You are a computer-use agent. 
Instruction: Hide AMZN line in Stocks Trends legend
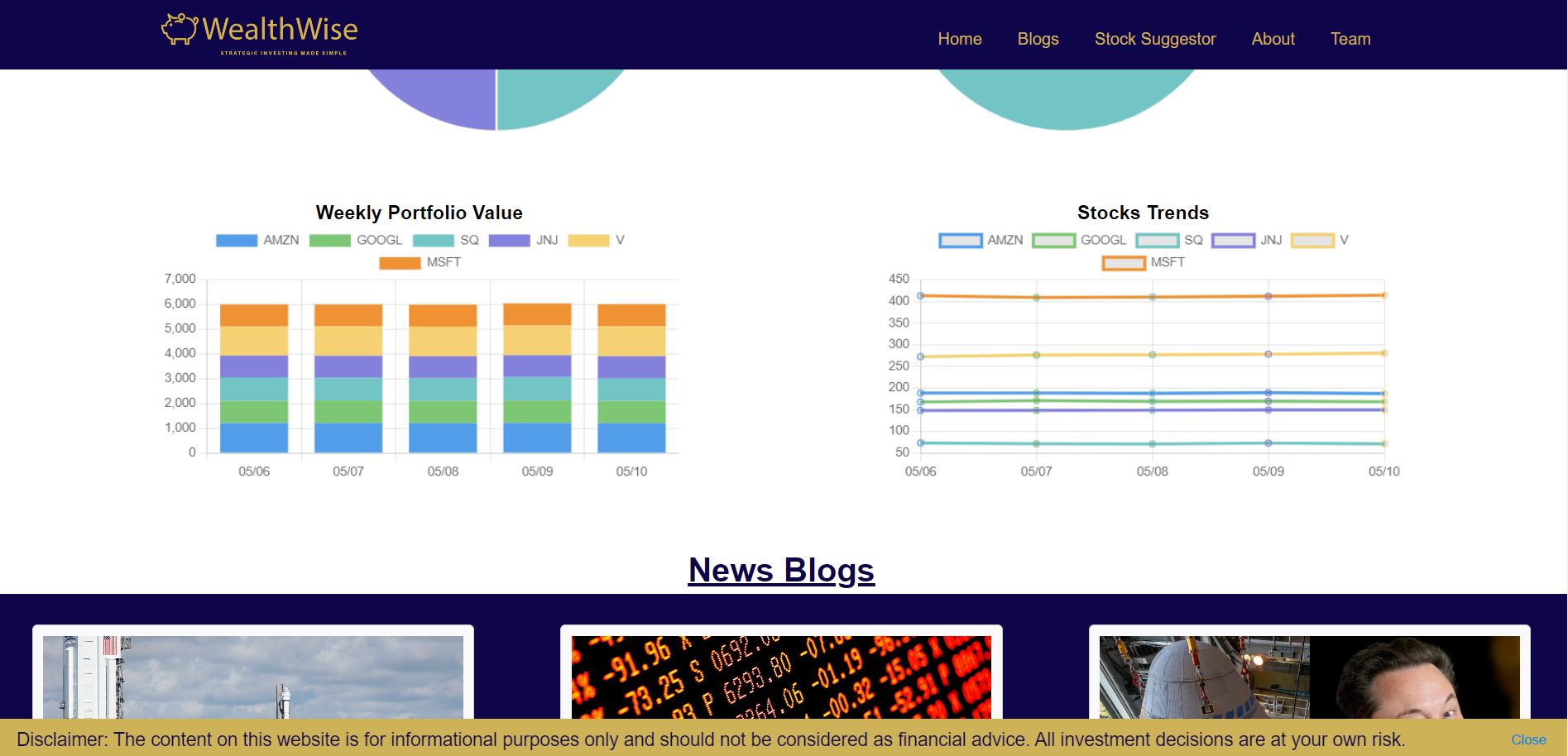coord(981,240)
